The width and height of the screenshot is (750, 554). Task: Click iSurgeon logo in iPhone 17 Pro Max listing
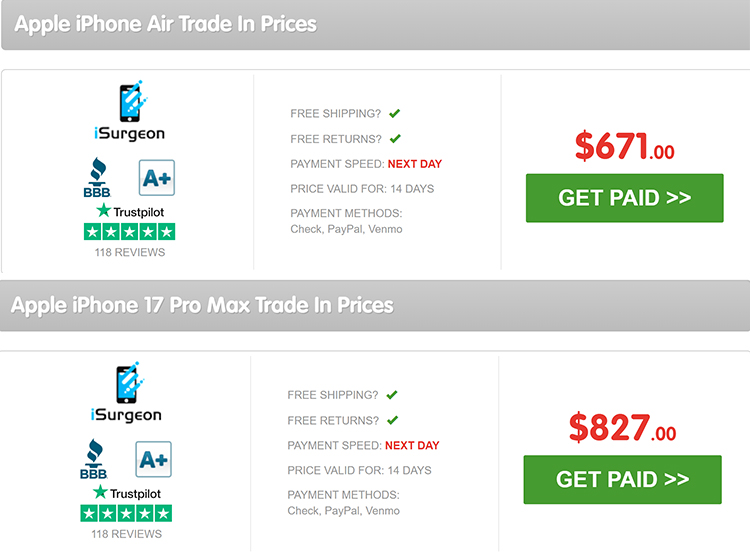point(125,394)
